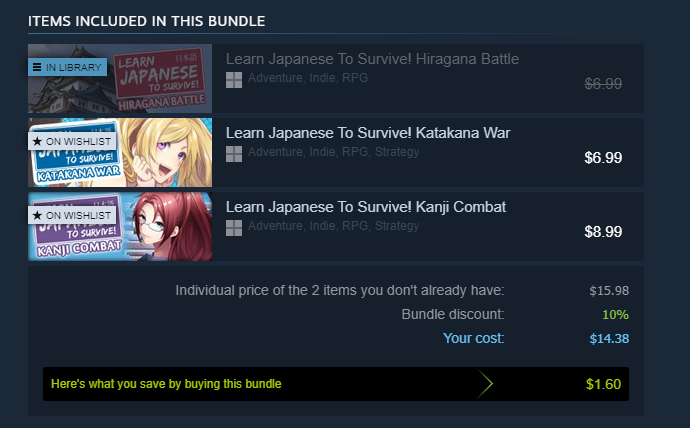Click Windows icon beside Katakana War genres
The width and height of the screenshot is (690, 428).
[x=234, y=154]
